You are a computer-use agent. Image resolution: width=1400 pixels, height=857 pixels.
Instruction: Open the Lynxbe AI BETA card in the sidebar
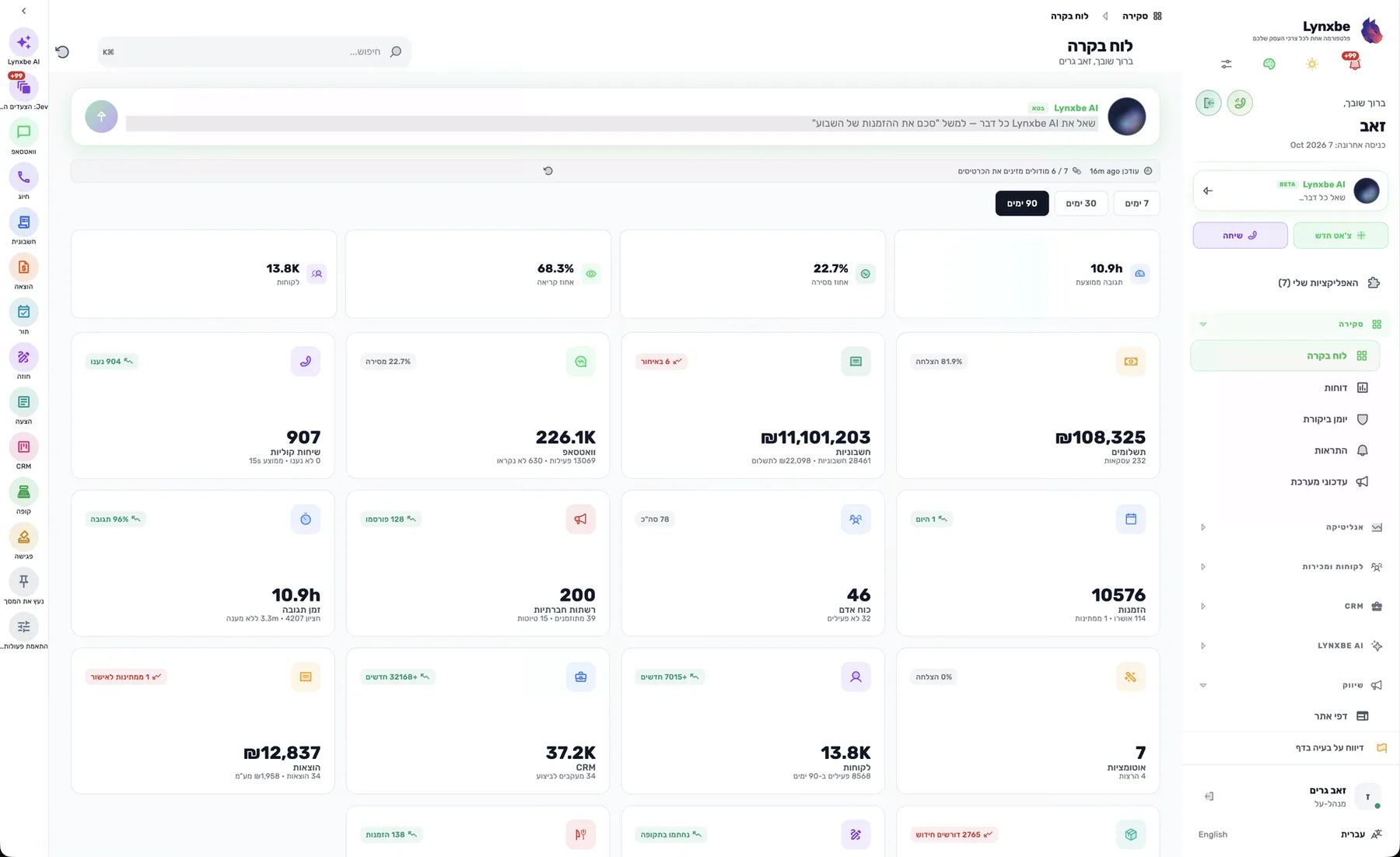click(x=1290, y=191)
